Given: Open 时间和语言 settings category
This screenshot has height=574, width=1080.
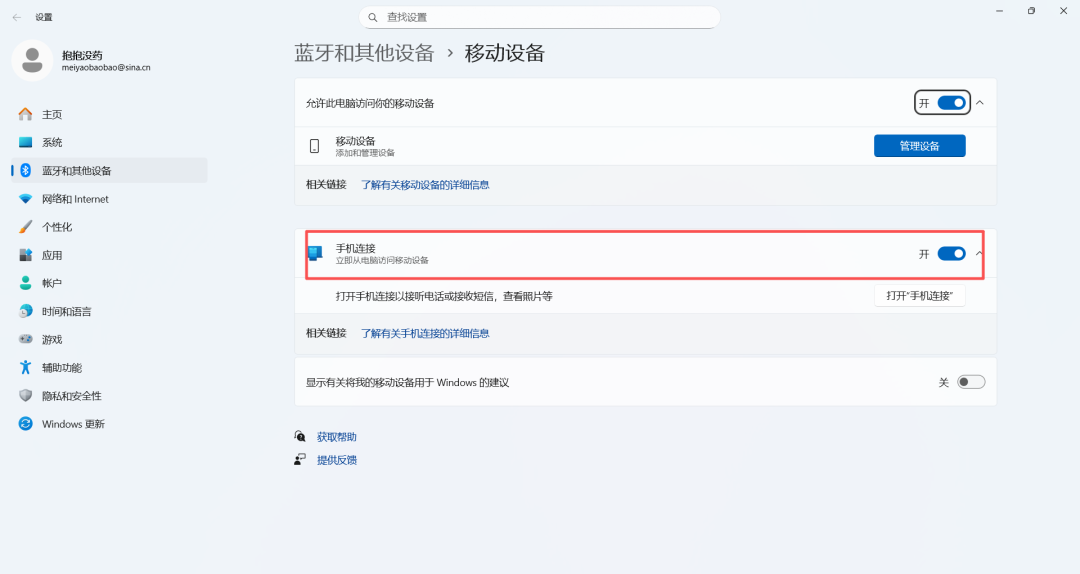Looking at the screenshot, I should [110, 311].
